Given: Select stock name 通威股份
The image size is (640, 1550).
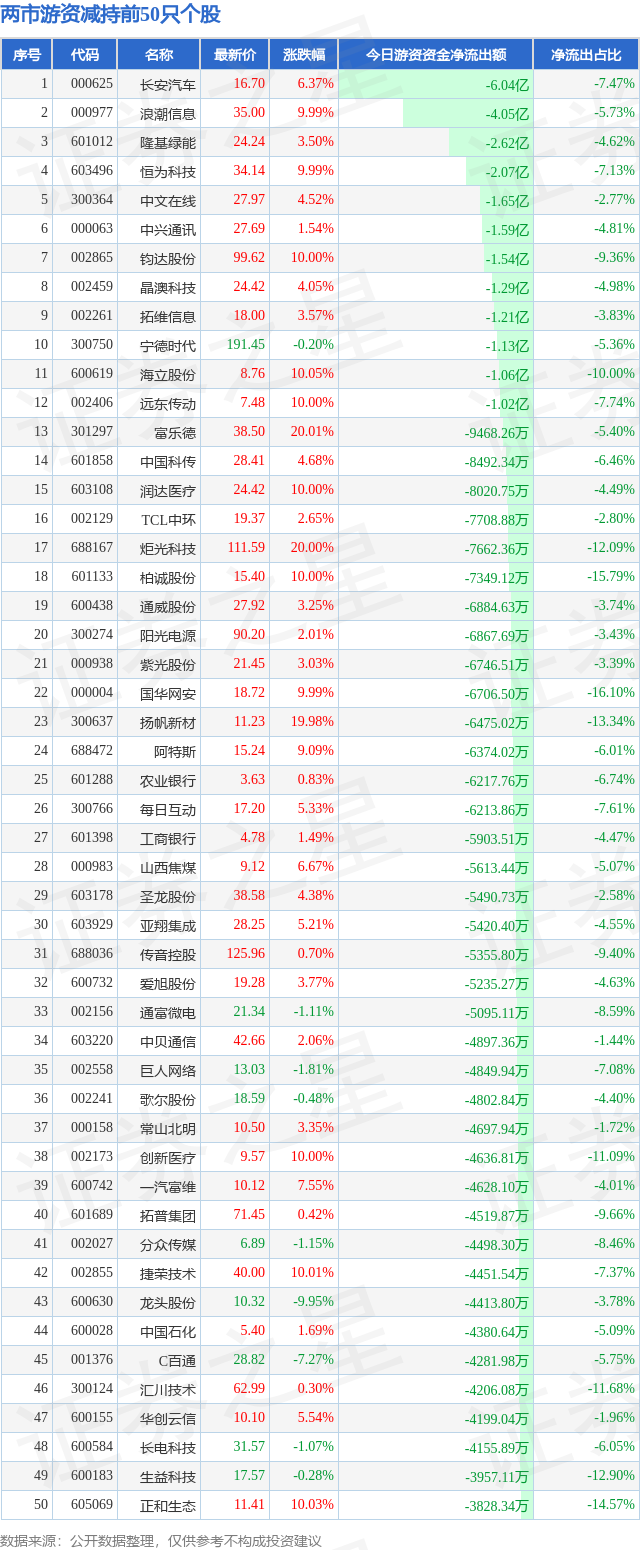Looking at the screenshot, I should 168,607.
